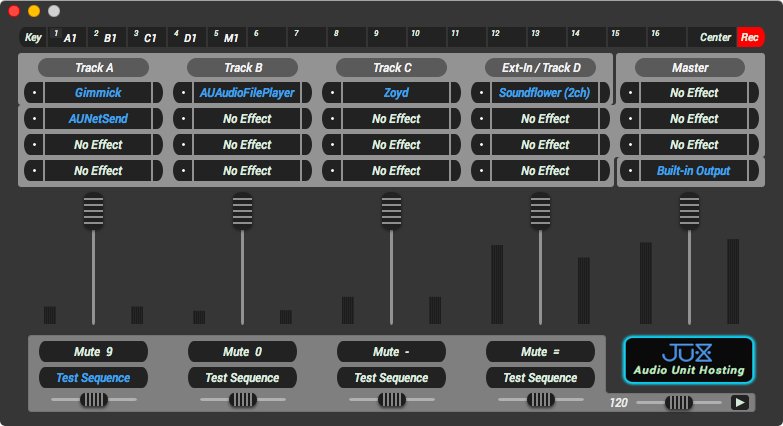Open the Zoyd instrument slot on Track C
783x426 pixels.
(396, 93)
